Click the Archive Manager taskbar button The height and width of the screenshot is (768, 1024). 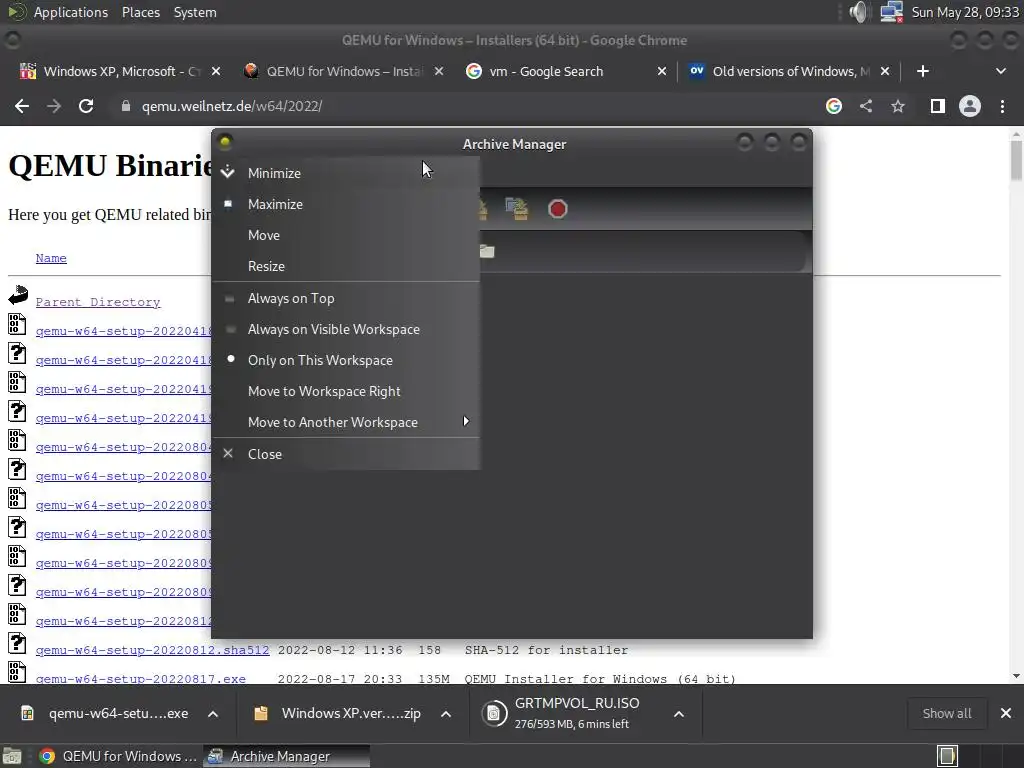(x=286, y=756)
